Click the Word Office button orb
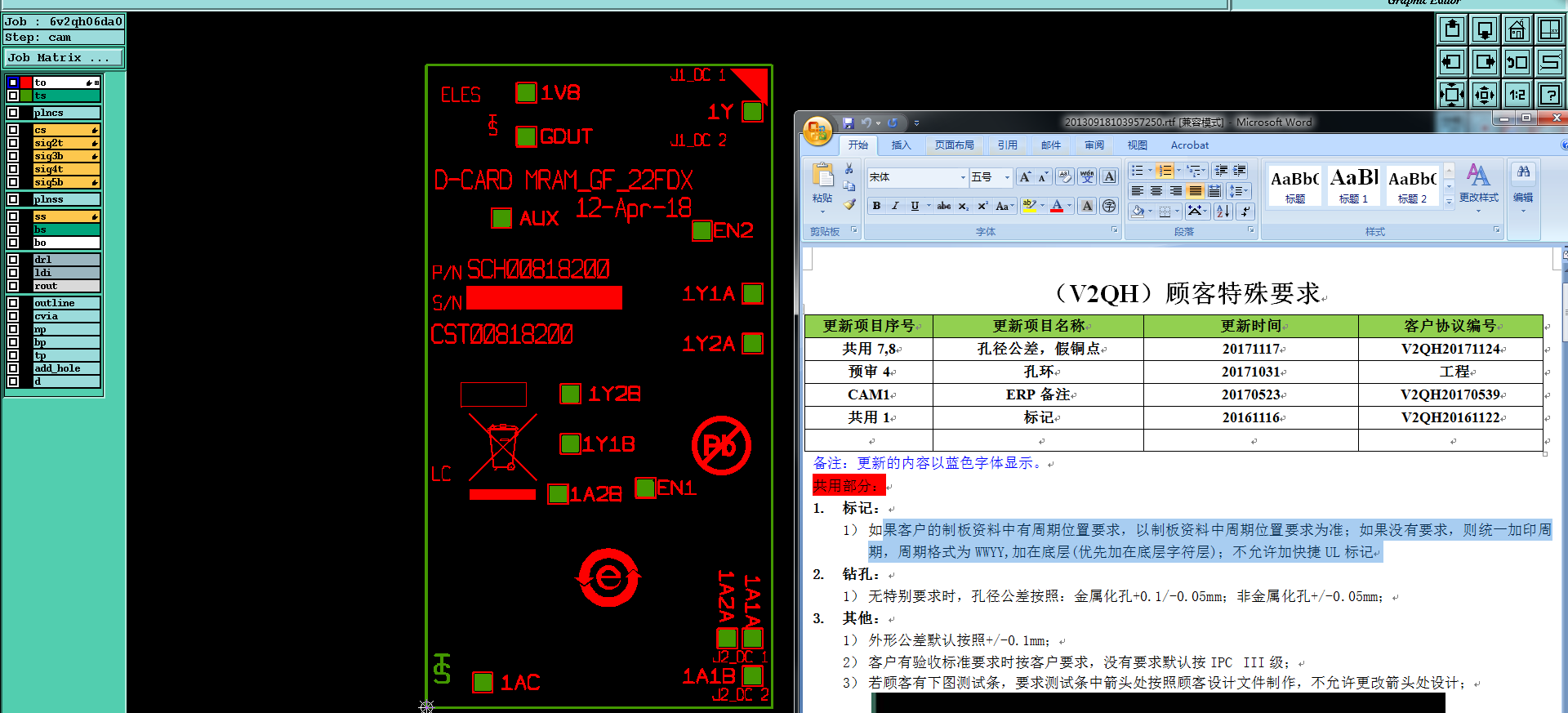 coord(817,130)
